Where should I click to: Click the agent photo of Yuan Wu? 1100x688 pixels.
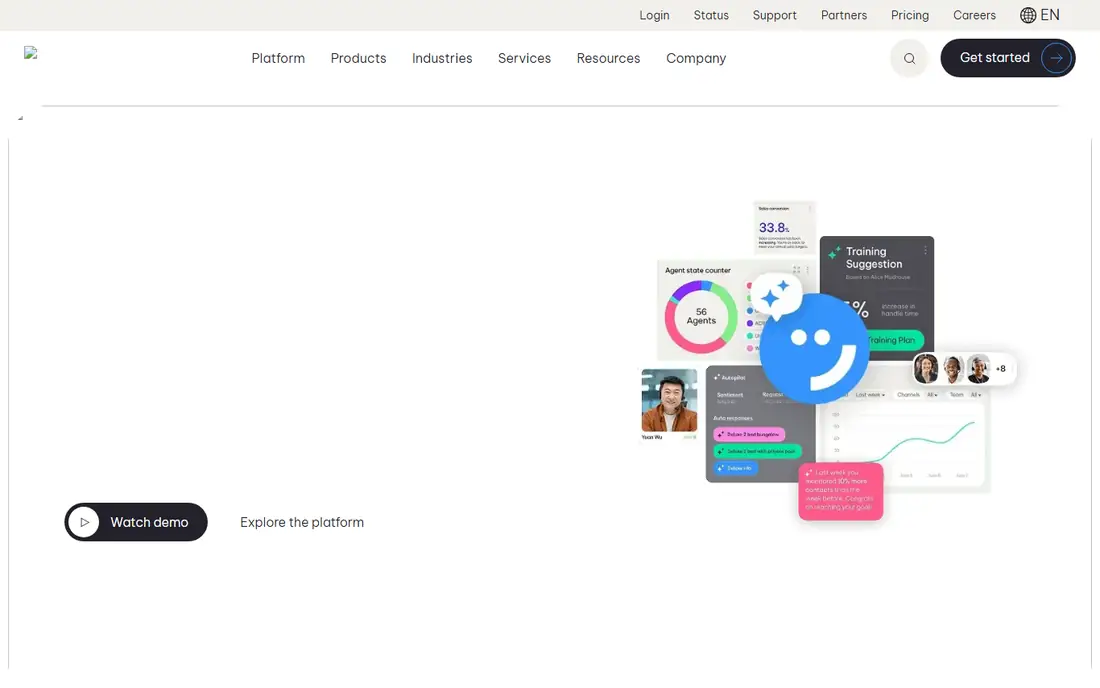point(669,400)
